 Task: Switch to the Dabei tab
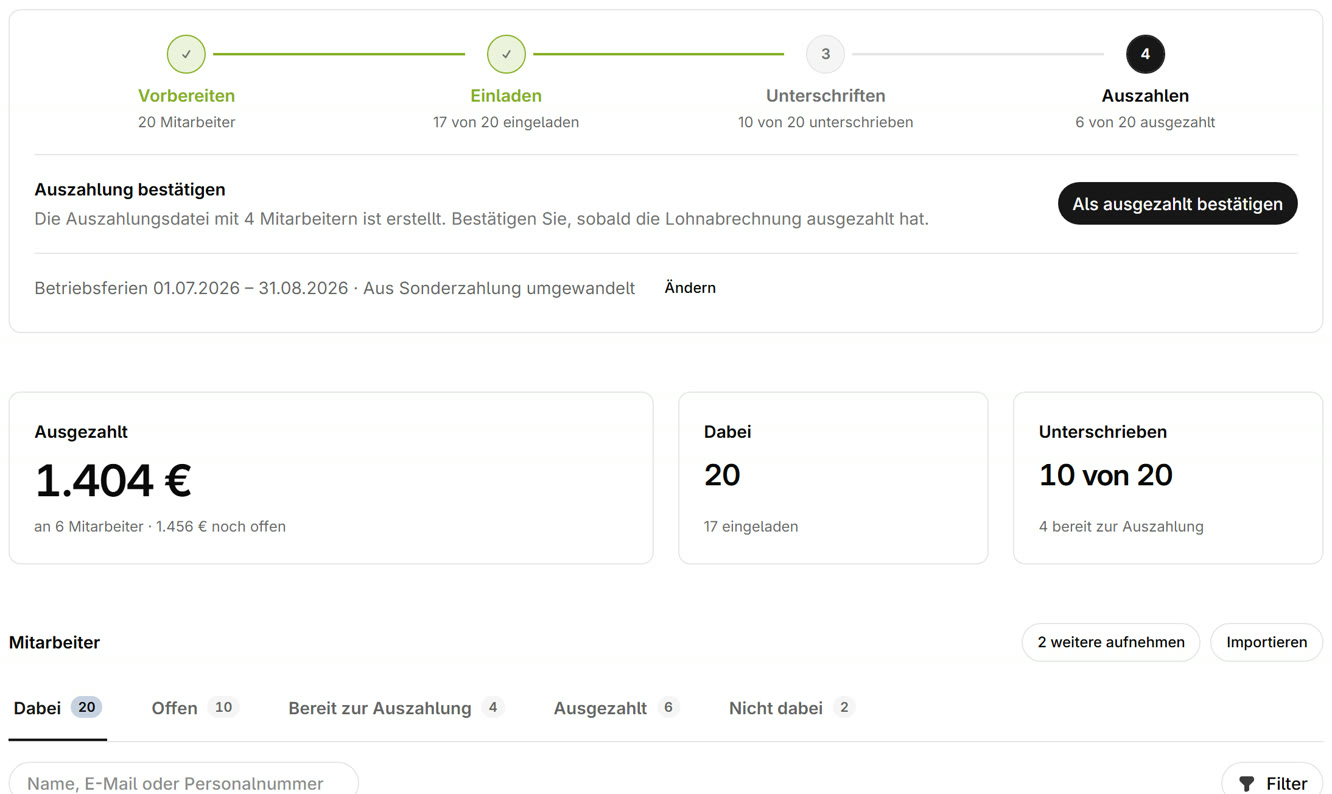pyautogui.click(x=57, y=708)
